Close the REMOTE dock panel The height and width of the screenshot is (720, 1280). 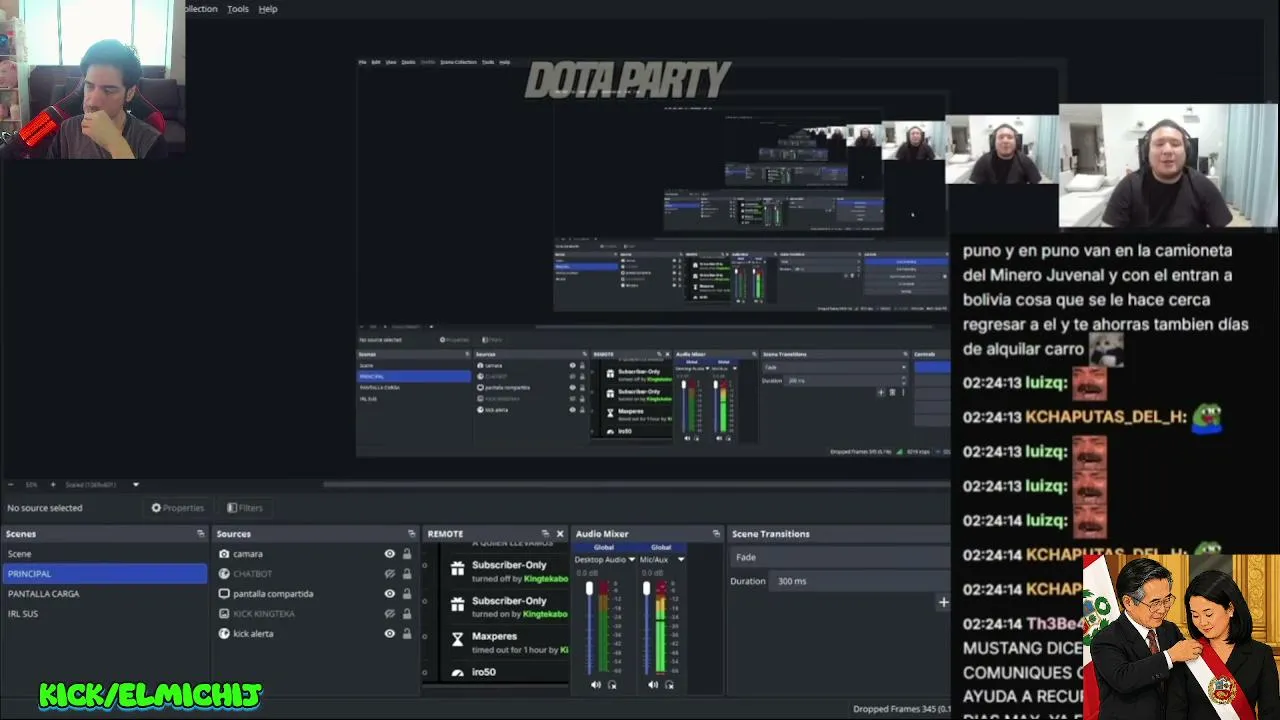pyautogui.click(x=560, y=534)
